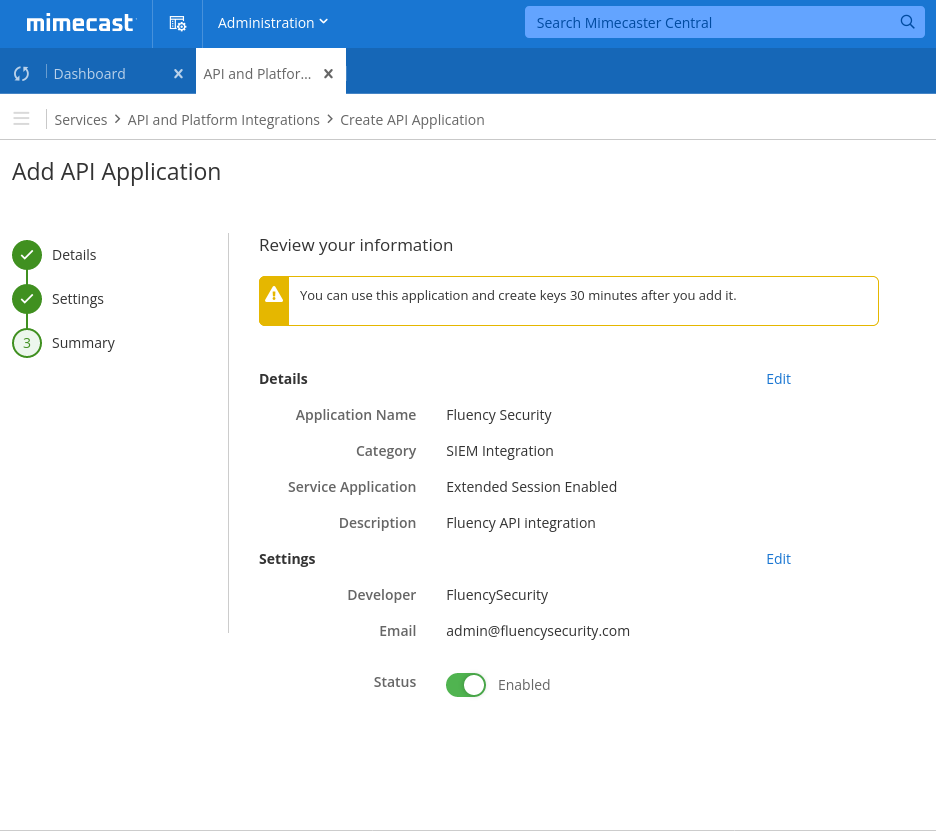Close the Dashboard tab
The width and height of the screenshot is (936, 839).
pyautogui.click(x=178, y=73)
